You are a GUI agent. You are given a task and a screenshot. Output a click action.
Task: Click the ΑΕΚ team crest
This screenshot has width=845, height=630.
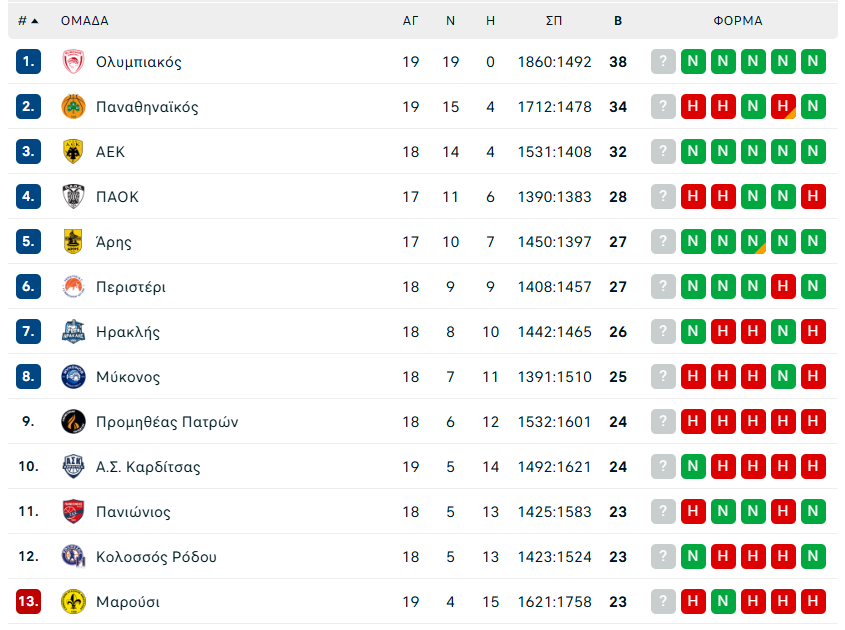click(x=73, y=152)
